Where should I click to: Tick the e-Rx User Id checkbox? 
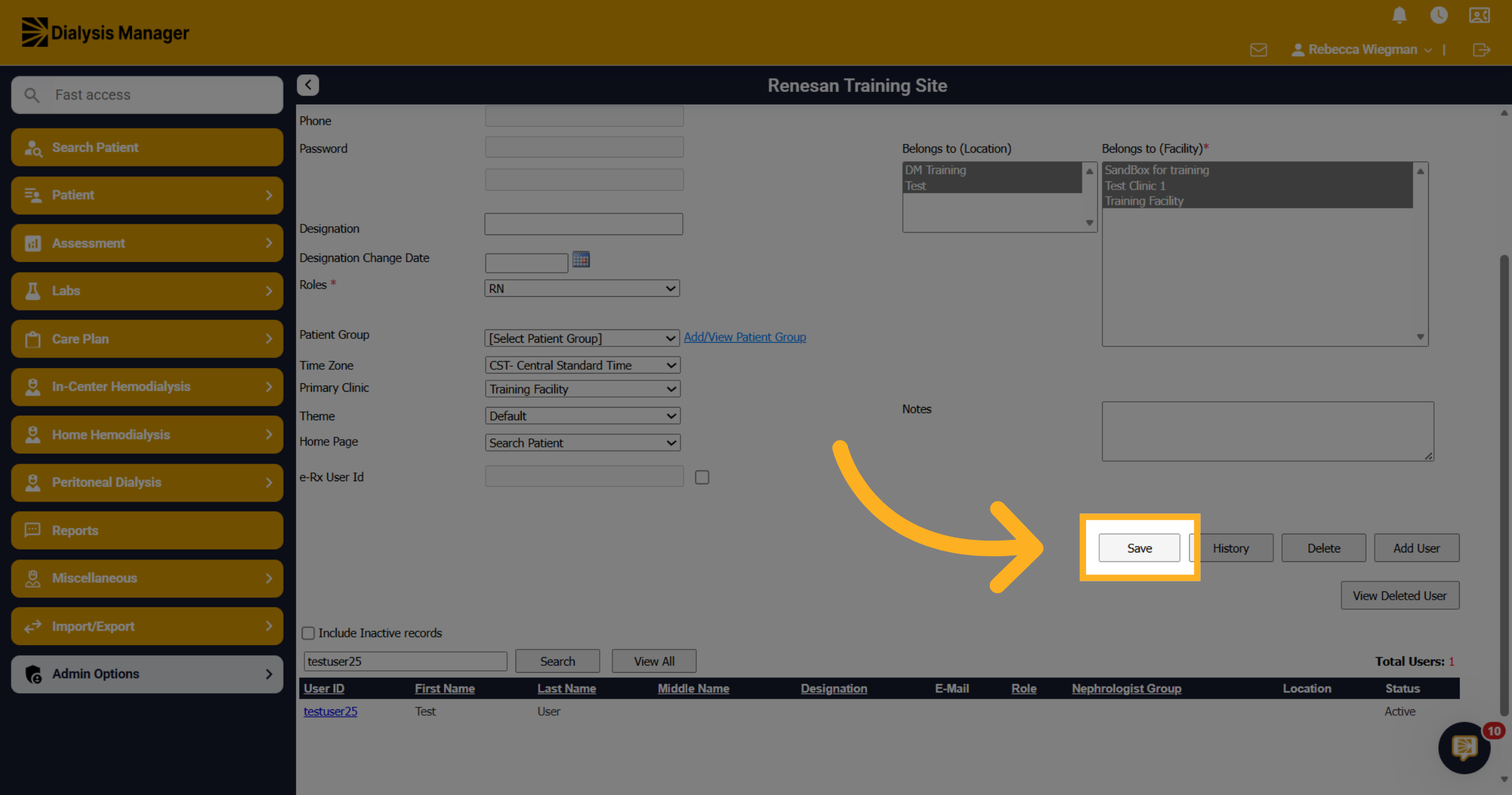702,478
